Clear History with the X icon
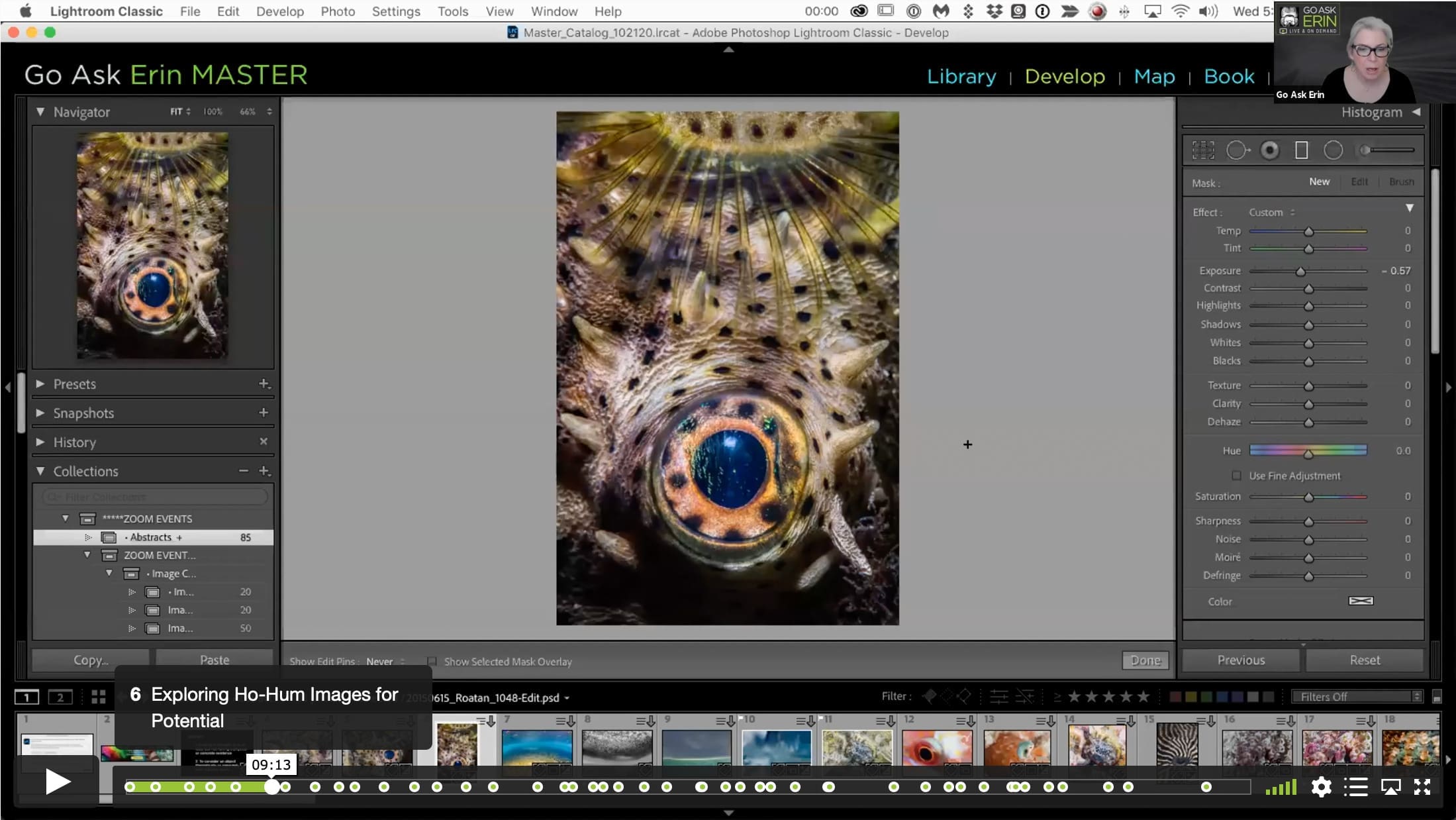 point(264,441)
